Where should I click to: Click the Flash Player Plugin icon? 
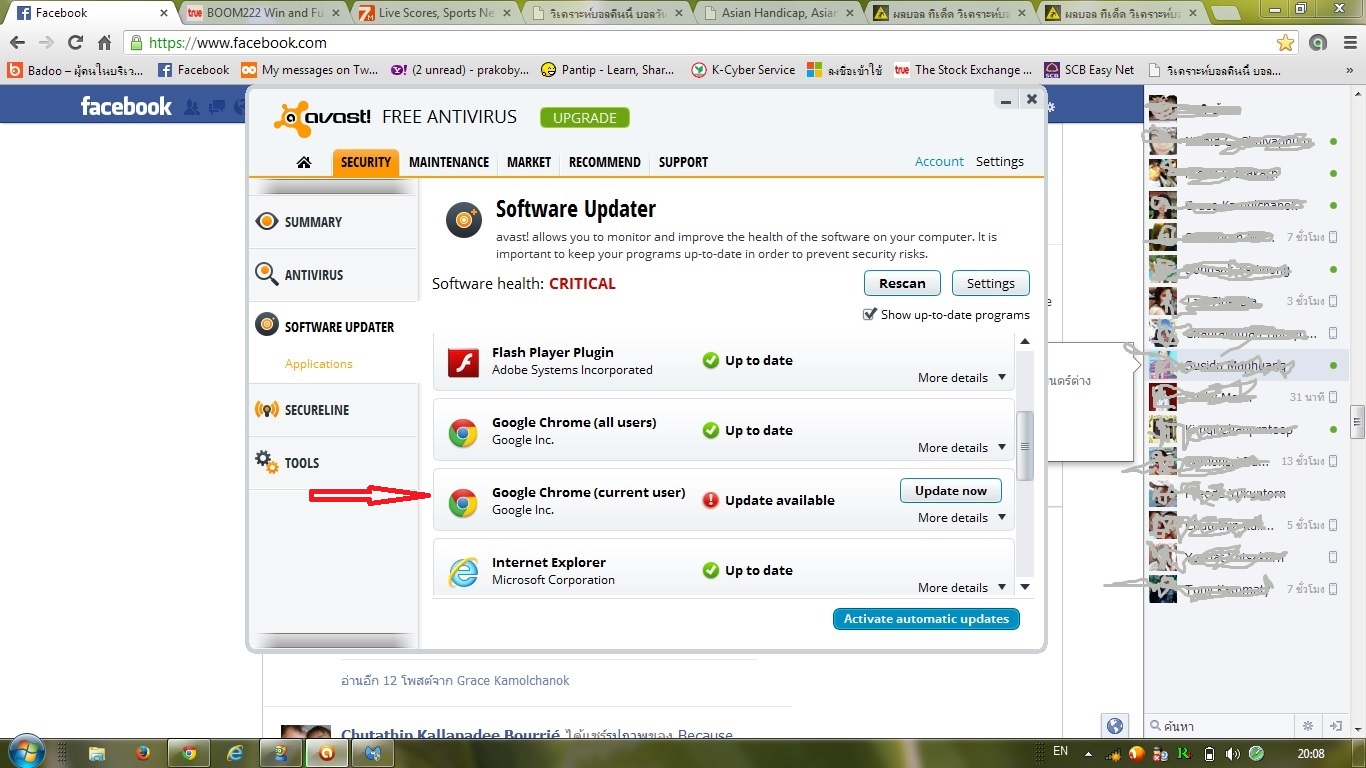coord(463,361)
